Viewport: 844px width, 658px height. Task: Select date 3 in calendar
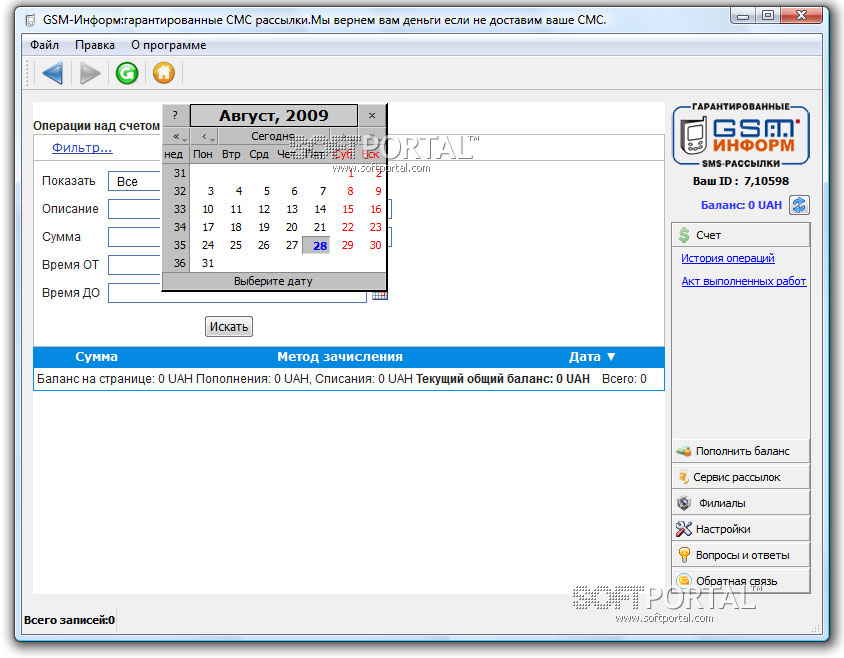click(x=211, y=191)
